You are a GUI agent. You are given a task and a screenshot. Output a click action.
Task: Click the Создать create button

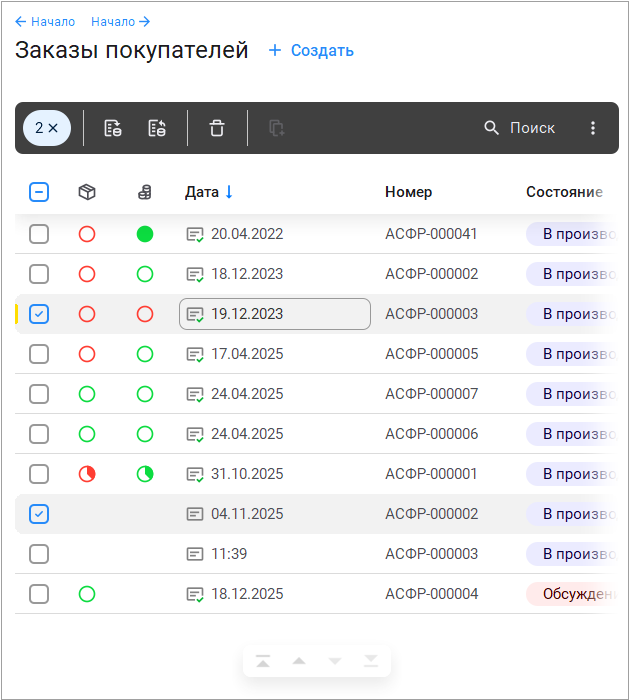click(311, 51)
